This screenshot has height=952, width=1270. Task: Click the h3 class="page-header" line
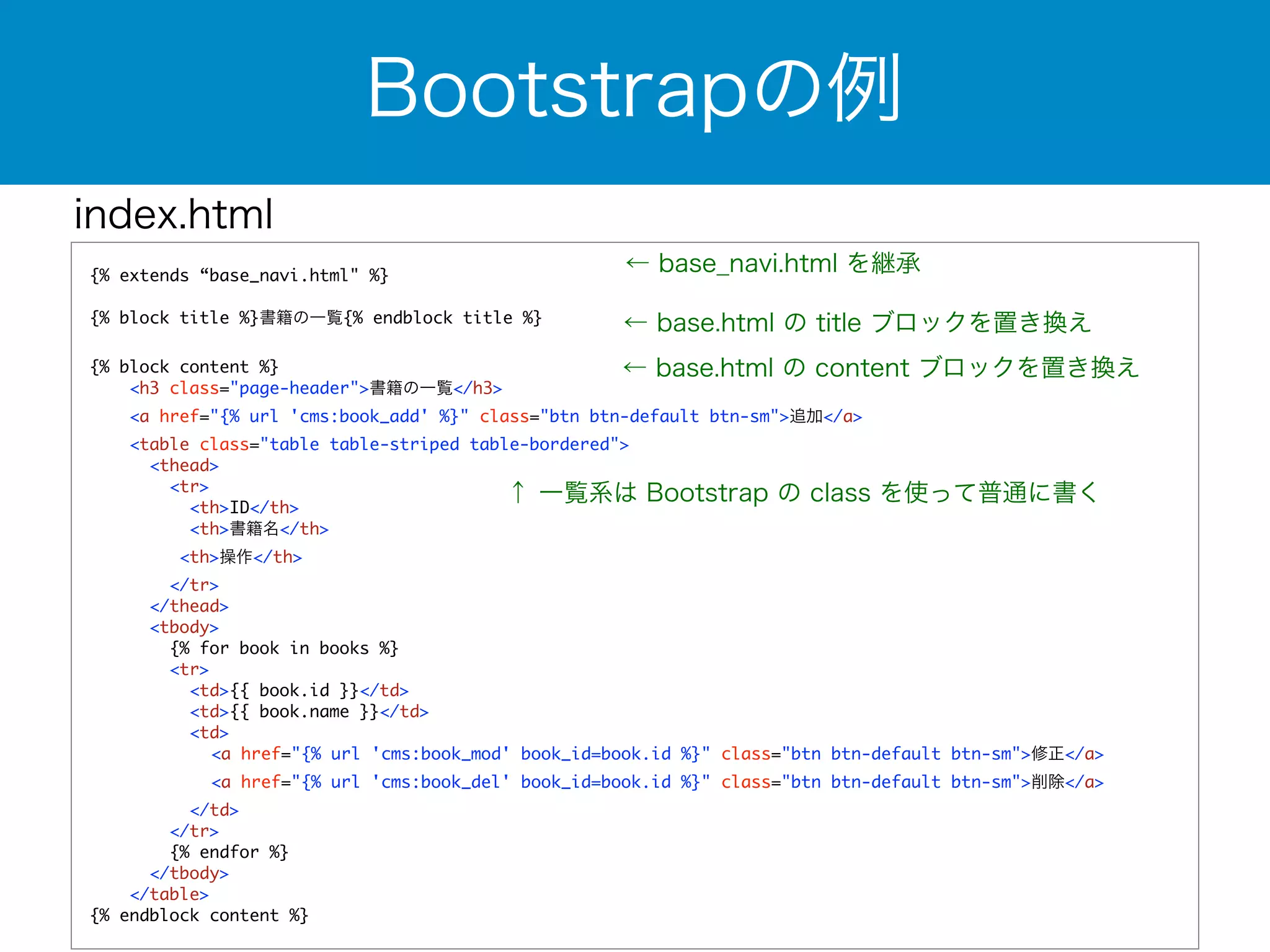click(316, 388)
